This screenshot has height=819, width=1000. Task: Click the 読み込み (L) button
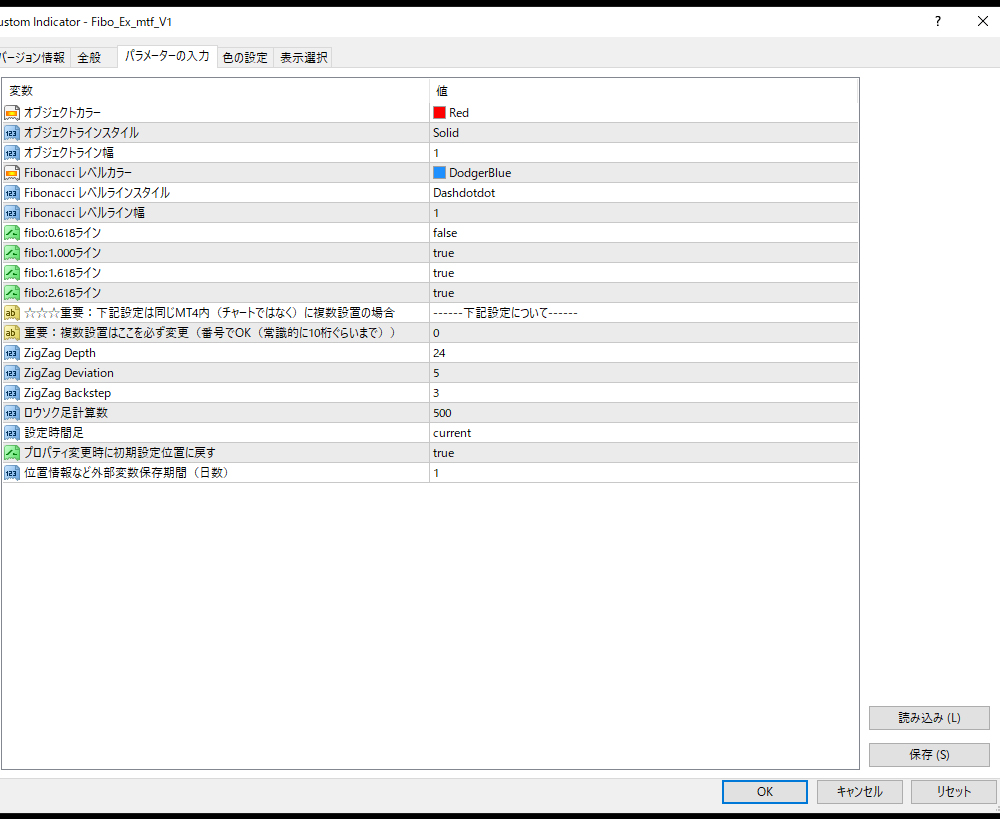point(929,718)
